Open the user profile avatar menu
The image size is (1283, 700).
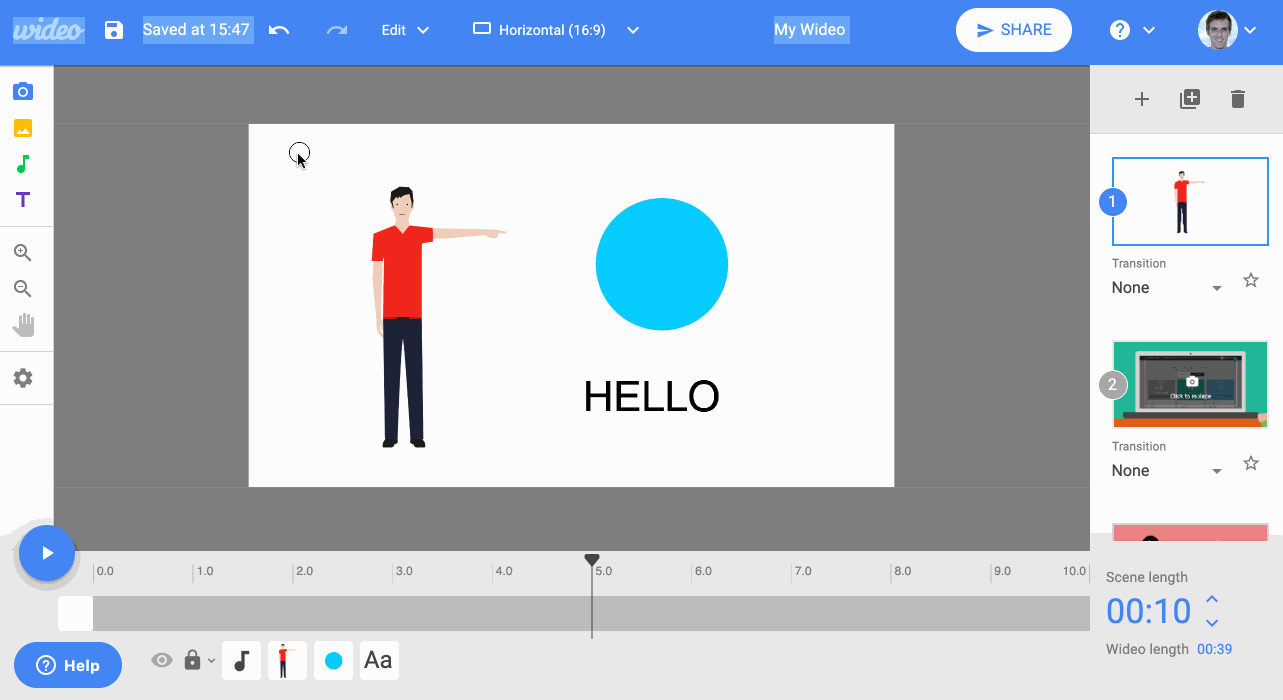point(1227,30)
